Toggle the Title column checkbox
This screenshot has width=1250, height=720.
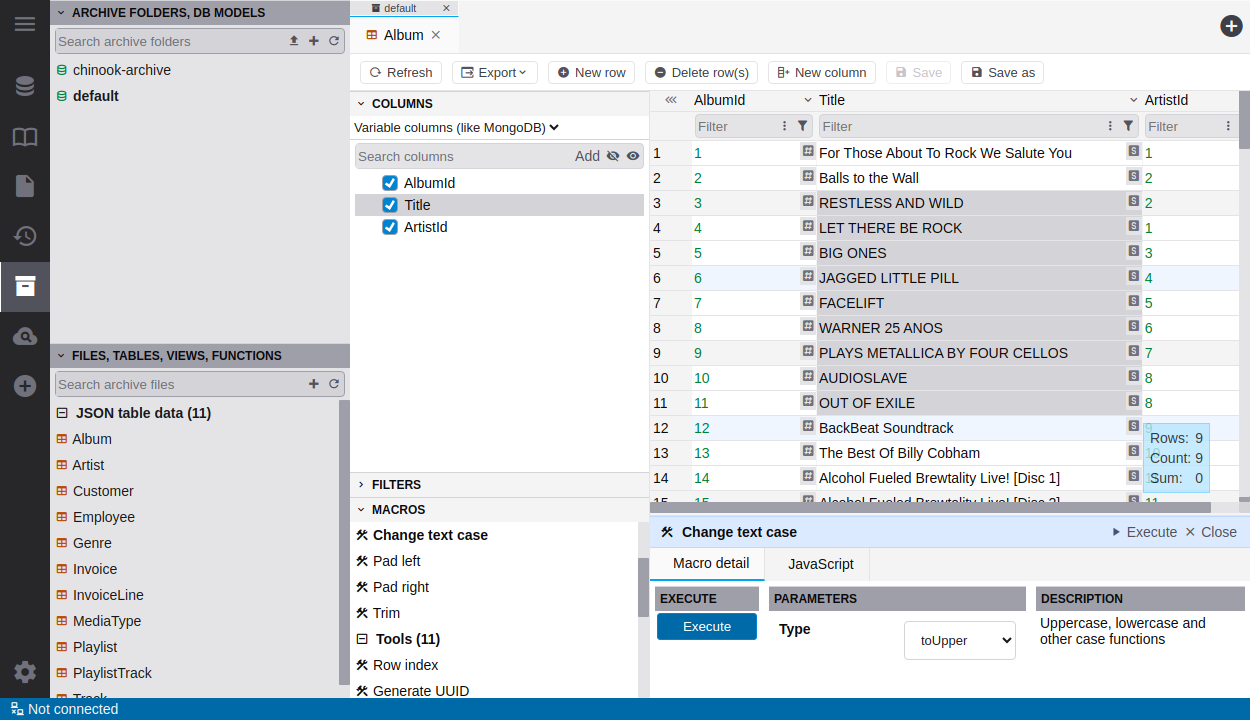click(390, 205)
